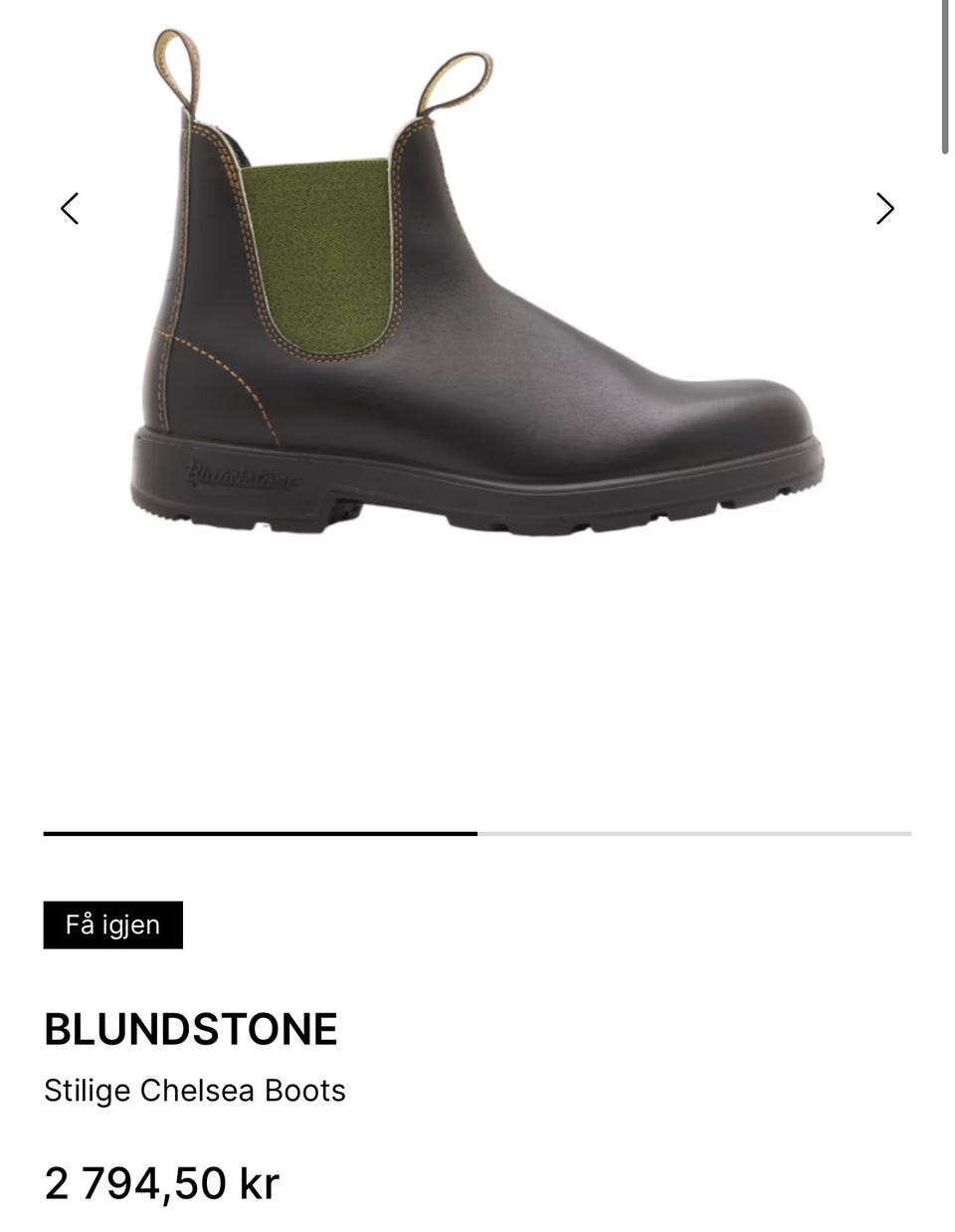Select the dark active carousel indicator segment
The image size is (955, 1232).
click(x=260, y=833)
